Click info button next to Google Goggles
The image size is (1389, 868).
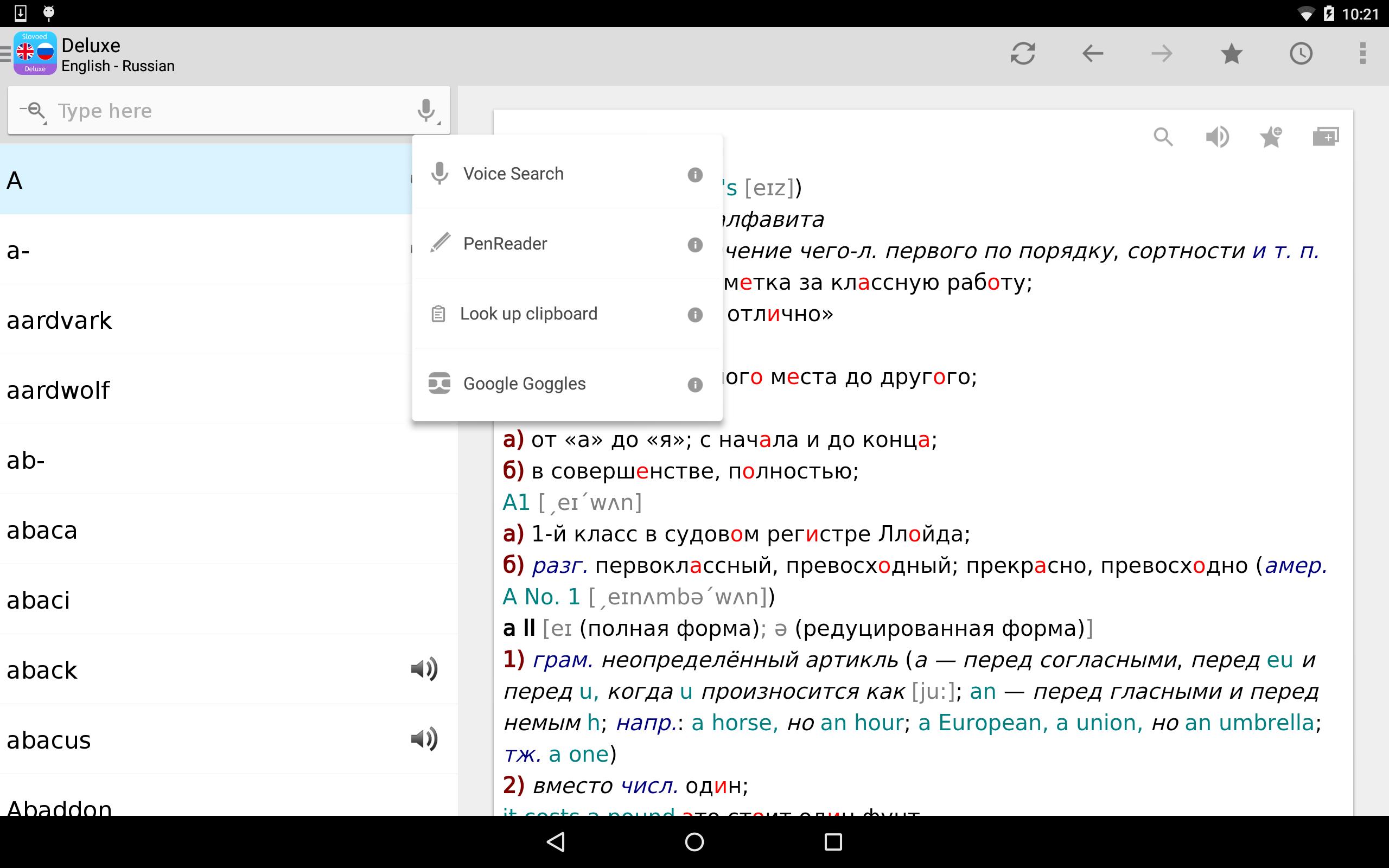696,384
